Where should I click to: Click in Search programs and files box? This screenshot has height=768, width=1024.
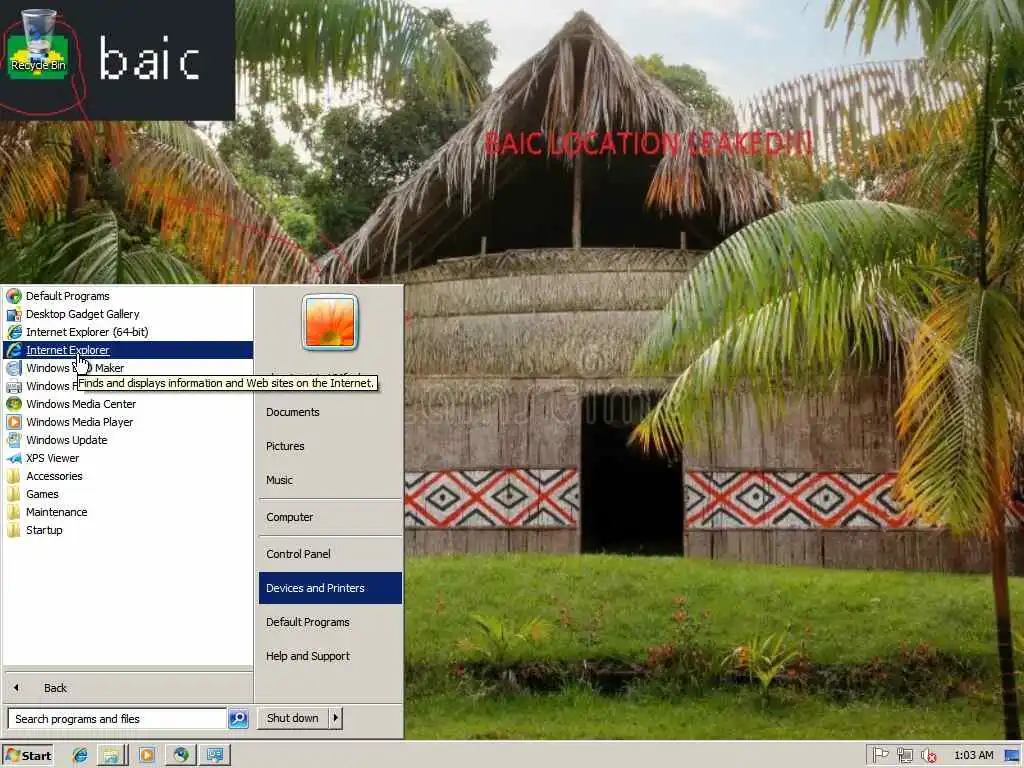[x=117, y=718]
